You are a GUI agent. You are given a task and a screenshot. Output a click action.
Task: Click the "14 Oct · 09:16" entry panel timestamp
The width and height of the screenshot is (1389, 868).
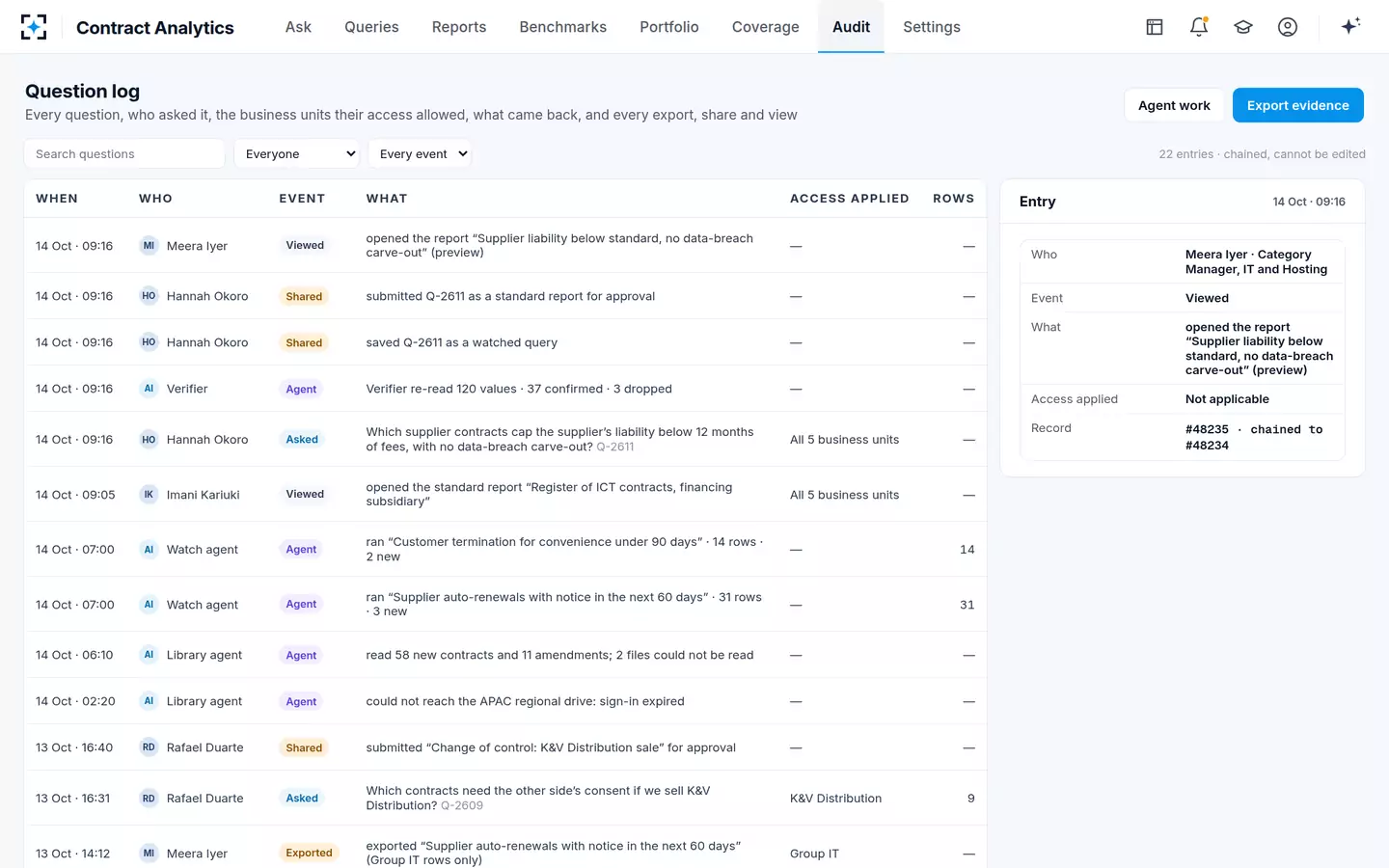click(x=1309, y=202)
